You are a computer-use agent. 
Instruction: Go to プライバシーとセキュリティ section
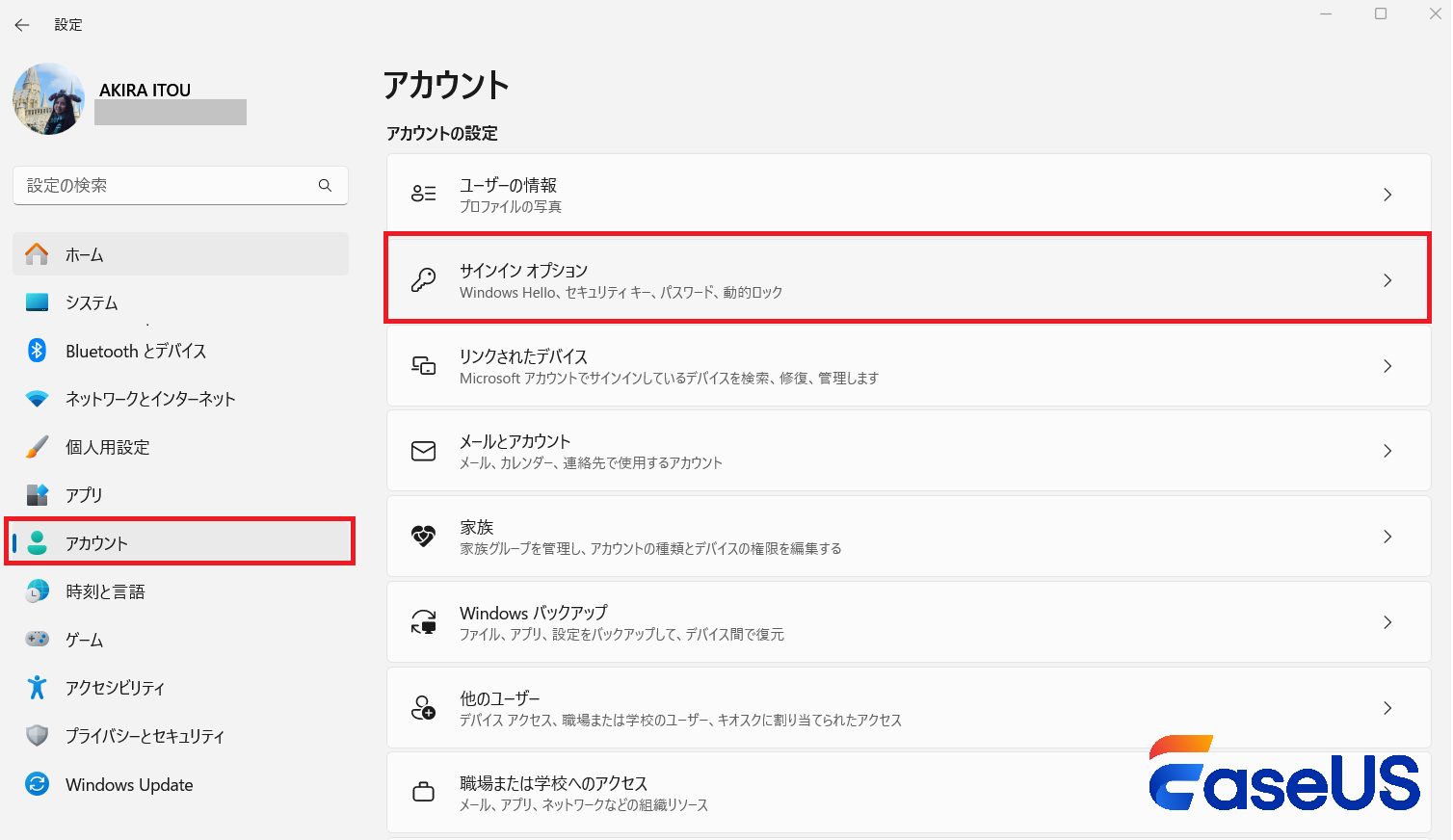click(145, 736)
